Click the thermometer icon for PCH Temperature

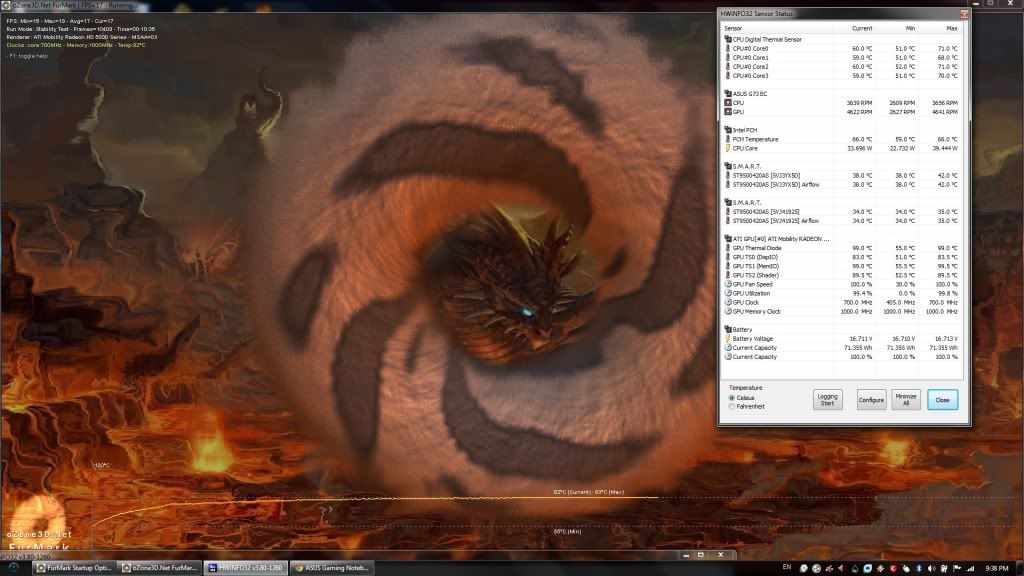tap(728, 139)
